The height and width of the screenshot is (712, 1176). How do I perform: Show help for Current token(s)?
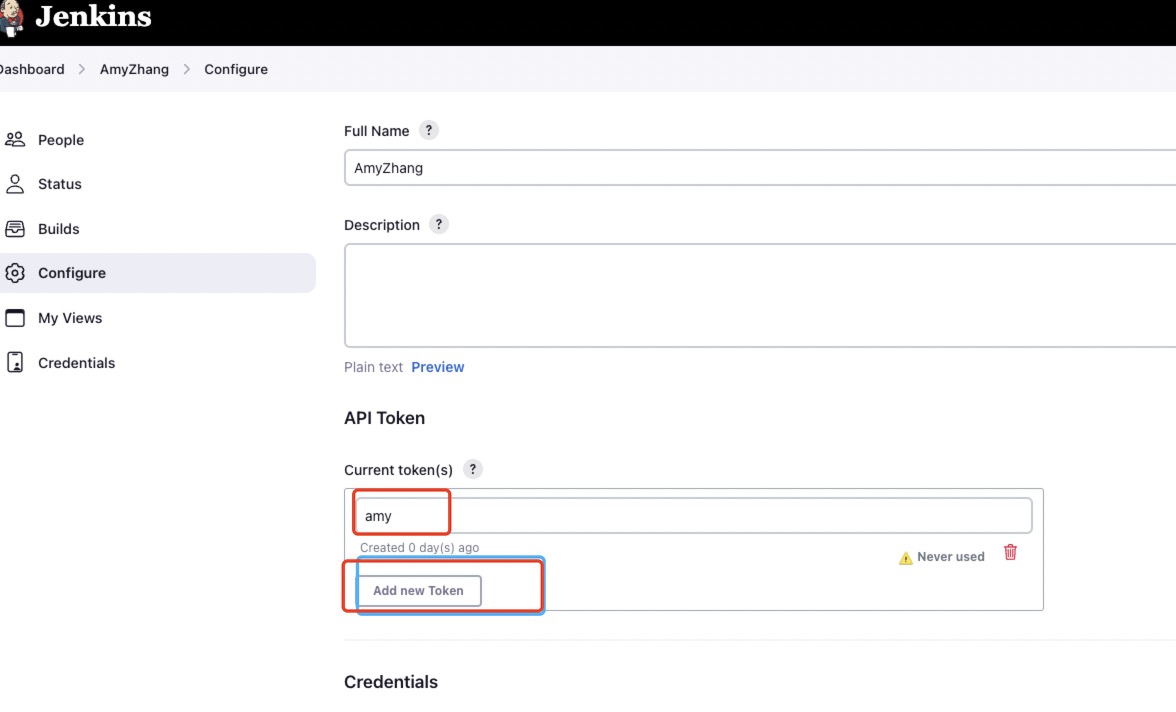point(473,469)
